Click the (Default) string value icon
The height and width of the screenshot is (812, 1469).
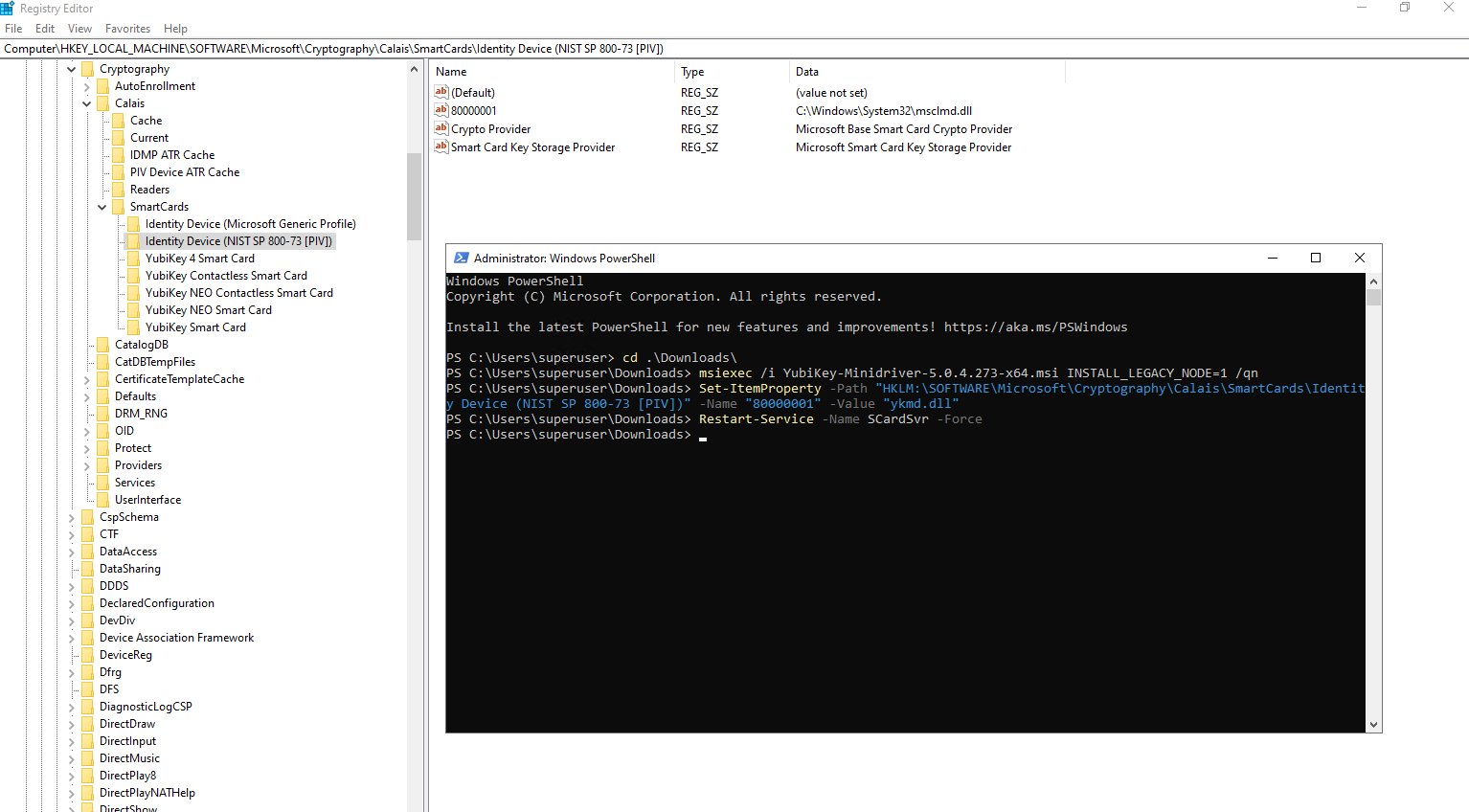pyautogui.click(x=441, y=92)
